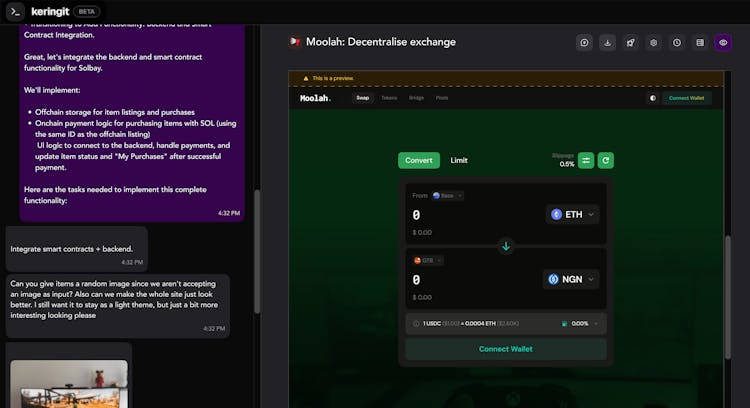Image resolution: width=750 pixels, height=408 pixels.
Task: Open the Tokens tab in Moolah nav
Action: pyautogui.click(x=389, y=98)
